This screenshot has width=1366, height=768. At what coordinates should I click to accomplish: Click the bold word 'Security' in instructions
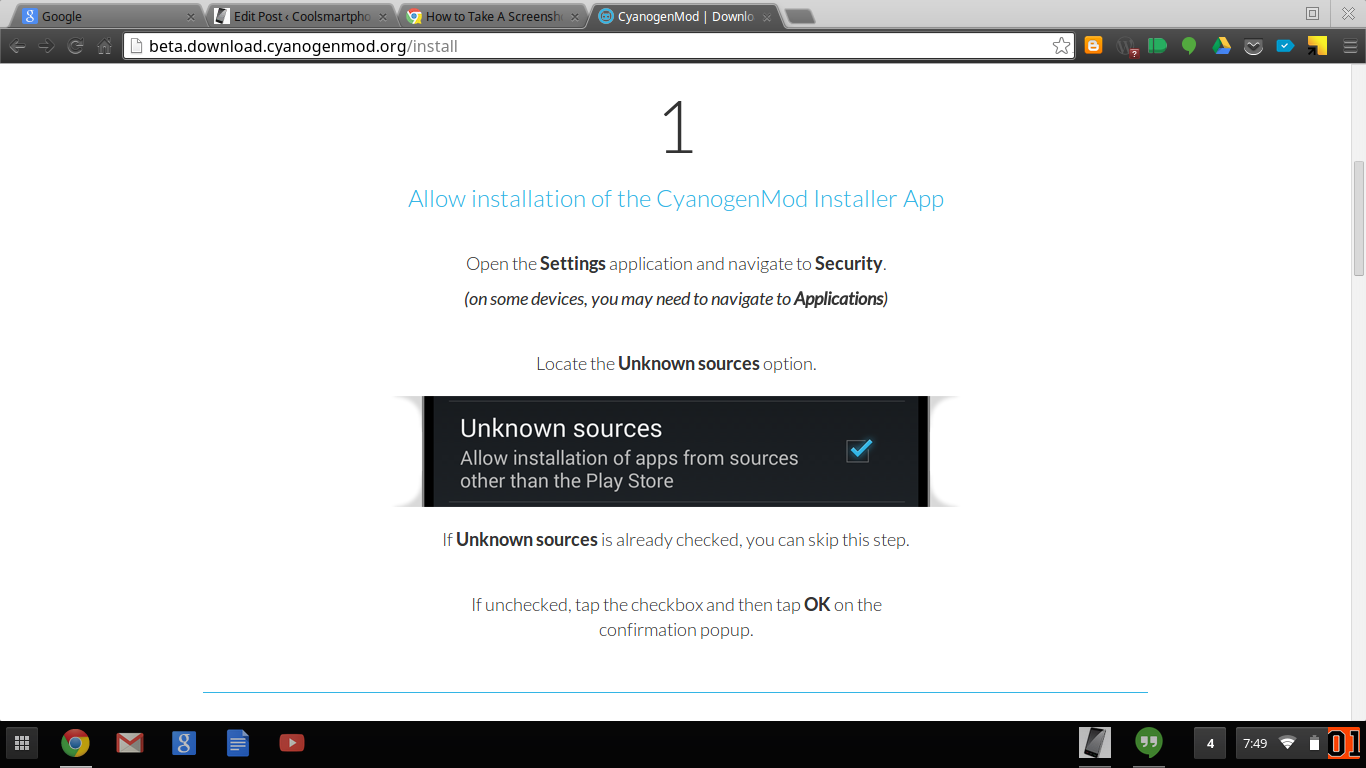tap(849, 264)
